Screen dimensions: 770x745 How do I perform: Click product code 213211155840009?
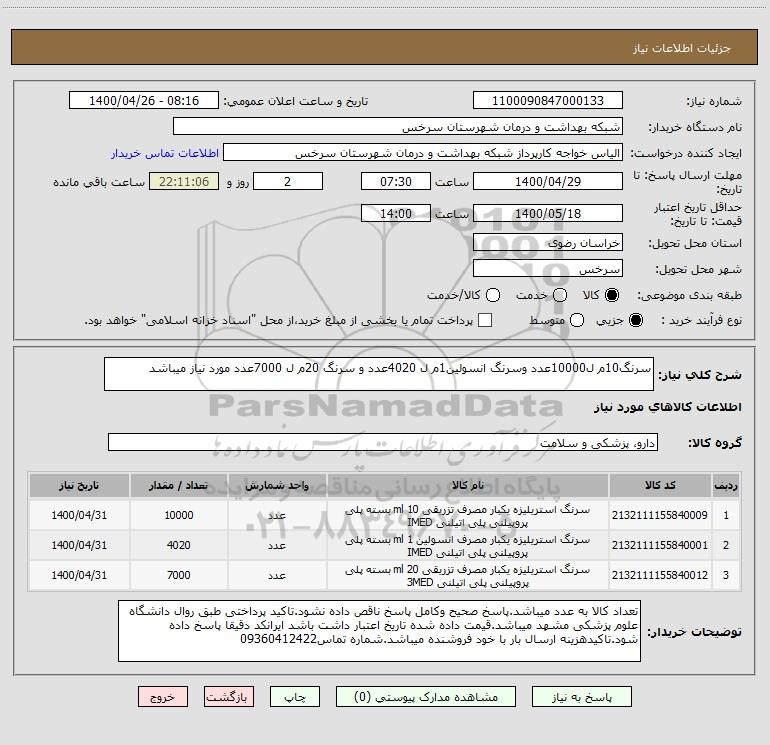660,515
